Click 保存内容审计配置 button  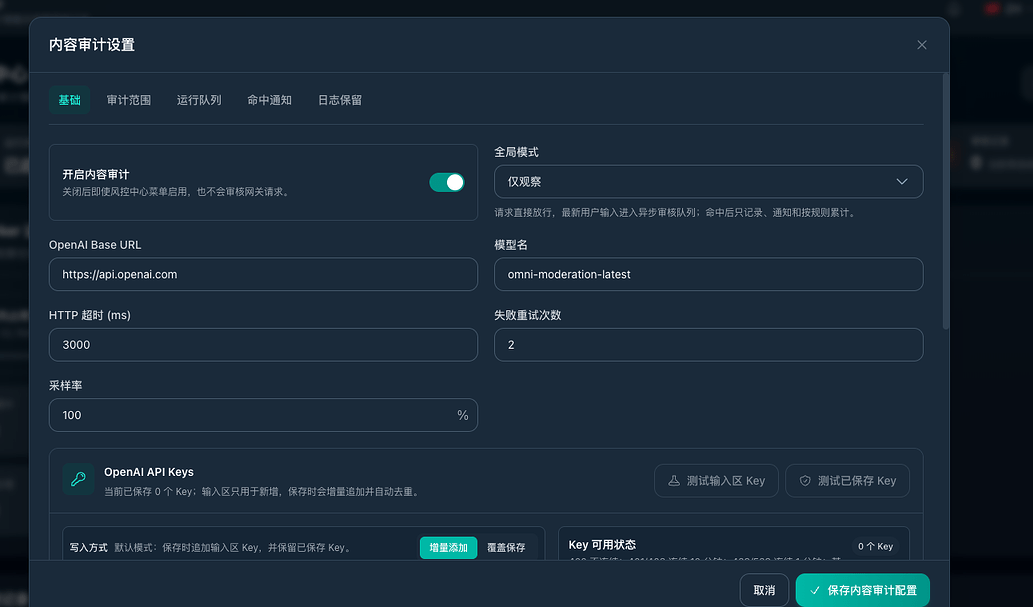[x=862, y=591]
